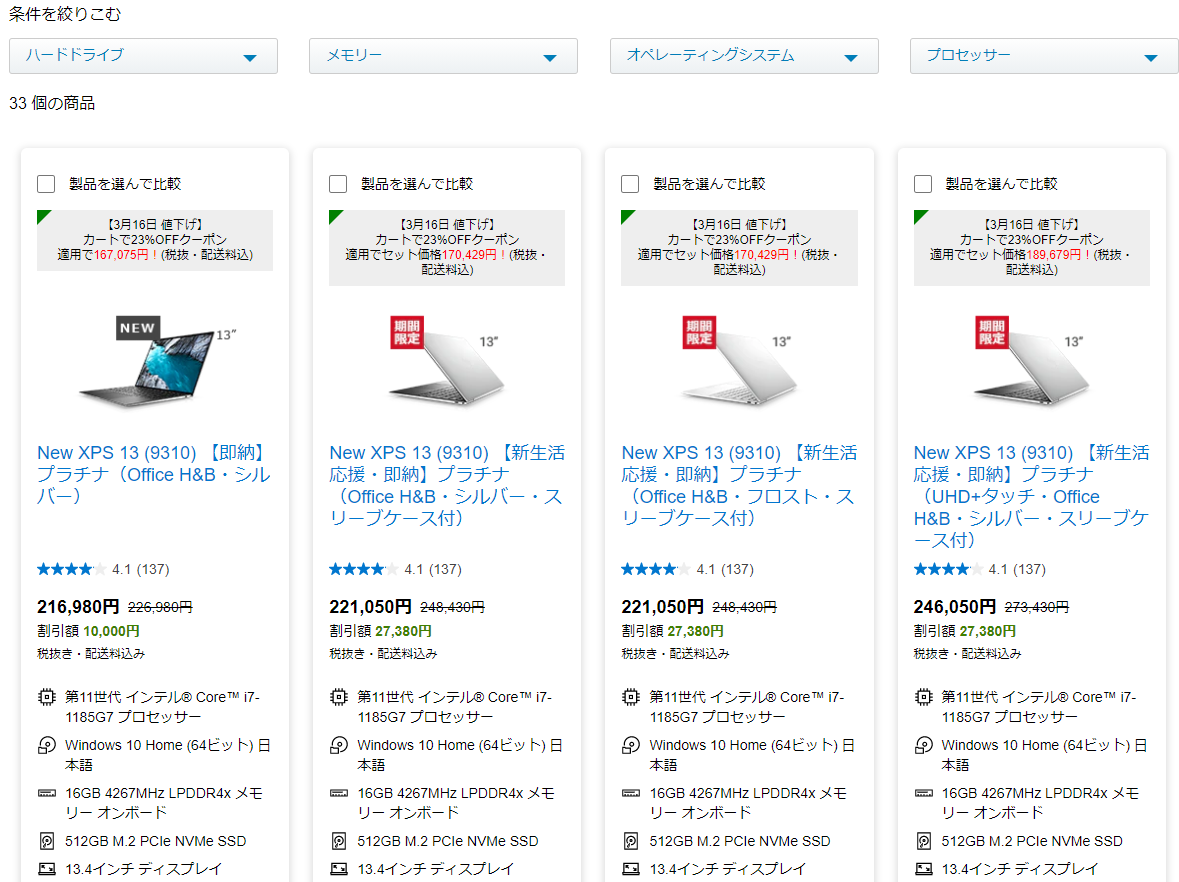Click laptop image of the 246,050円 product
Viewport: 1179px width, 882px height.
(x=1031, y=362)
